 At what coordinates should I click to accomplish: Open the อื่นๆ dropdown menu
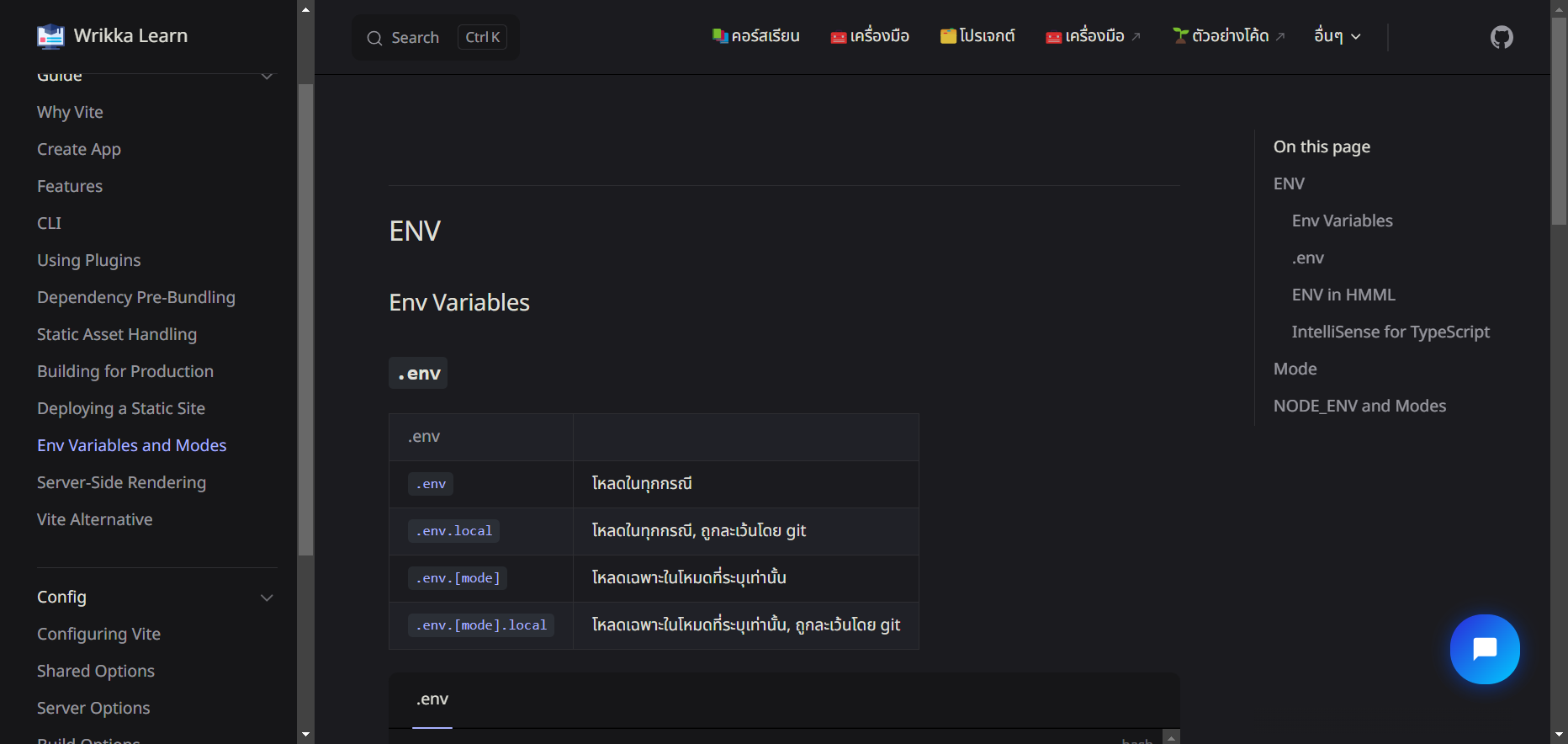pos(1337,36)
